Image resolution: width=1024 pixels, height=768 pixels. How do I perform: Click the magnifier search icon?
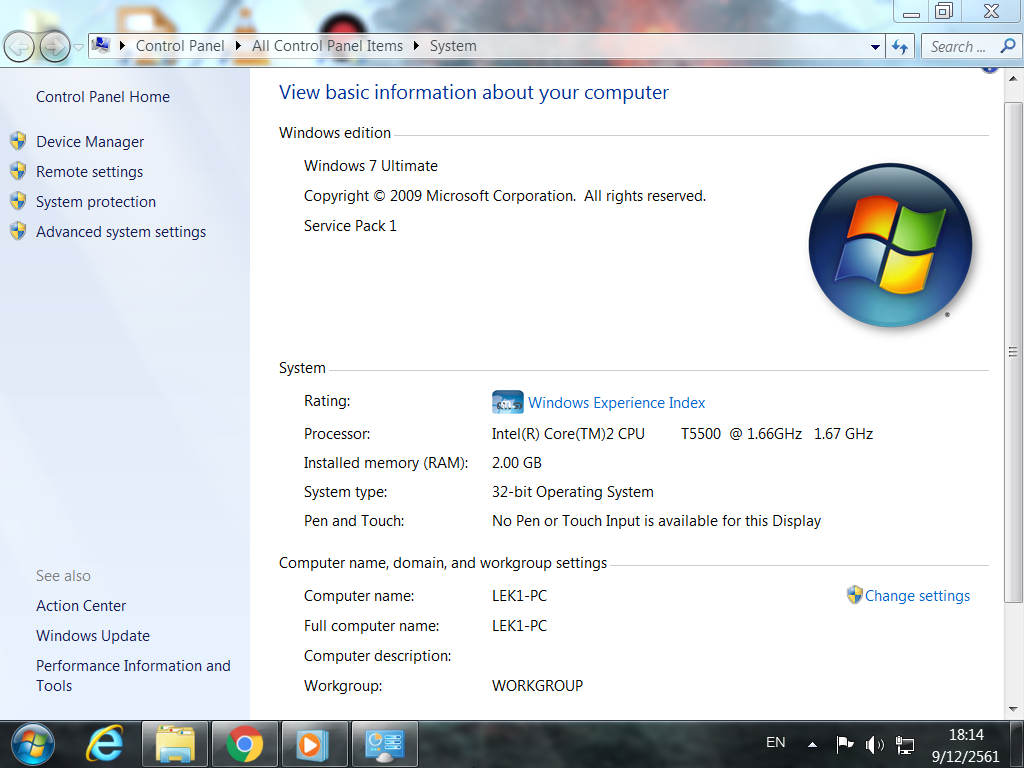1008,46
